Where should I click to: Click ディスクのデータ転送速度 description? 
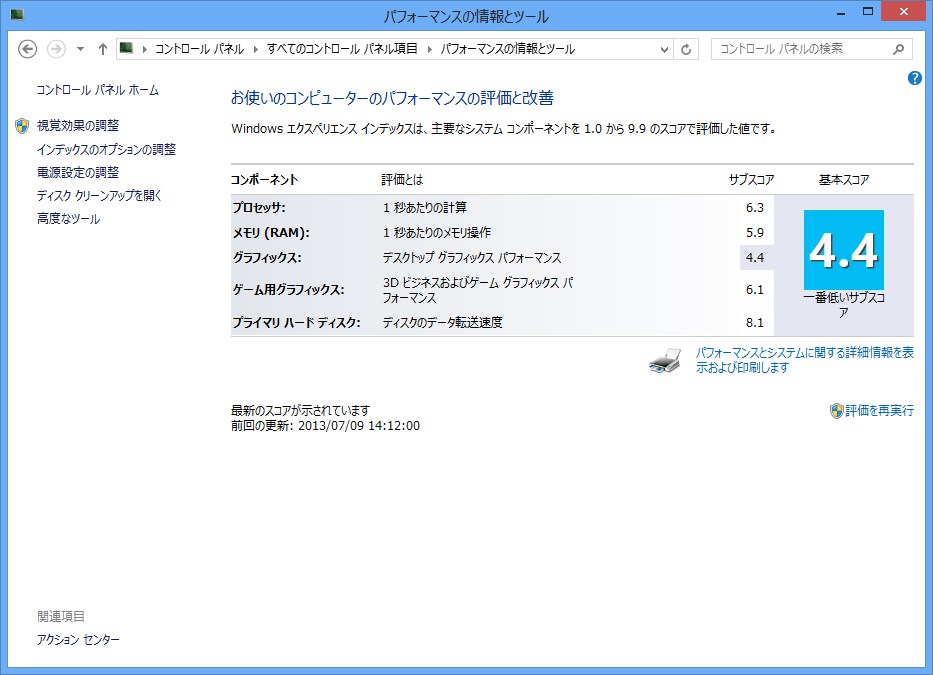click(443, 323)
